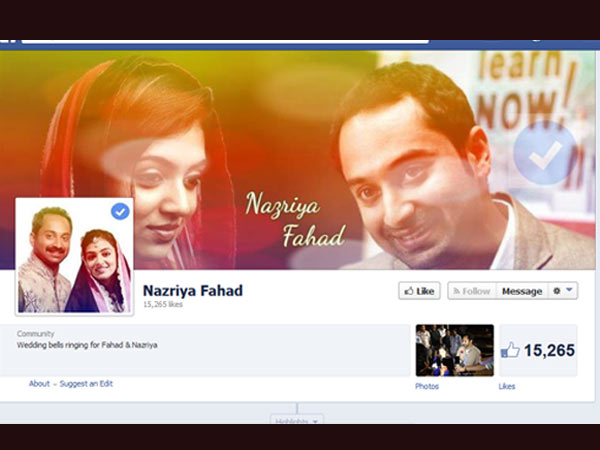600x450 pixels.
Task: Click the Nazriya Fahad page name
Action: click(193, 290)
